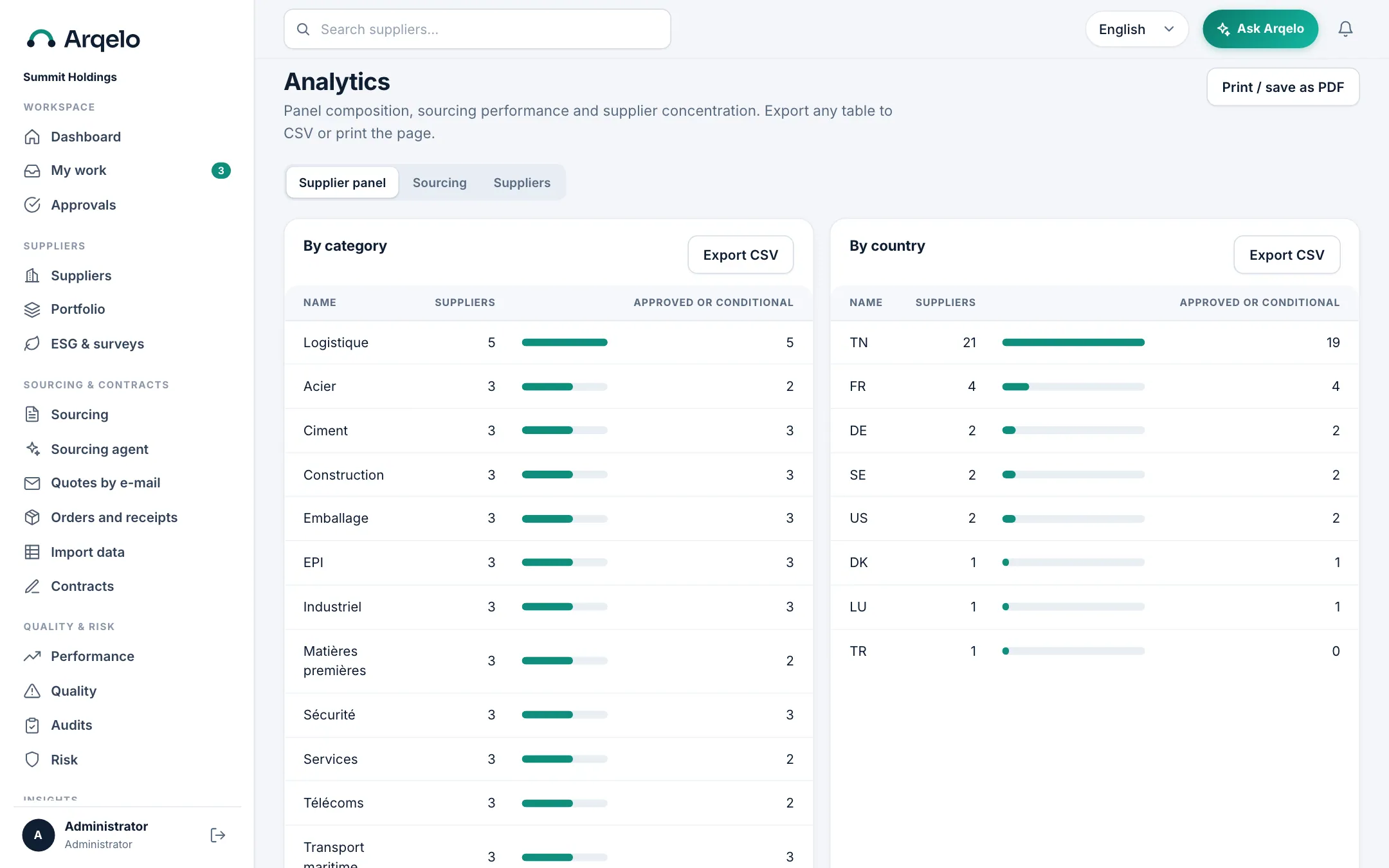Click the 'TR' country name
Viewport: 1389px width, 868px height.
(x=858, y=651)
